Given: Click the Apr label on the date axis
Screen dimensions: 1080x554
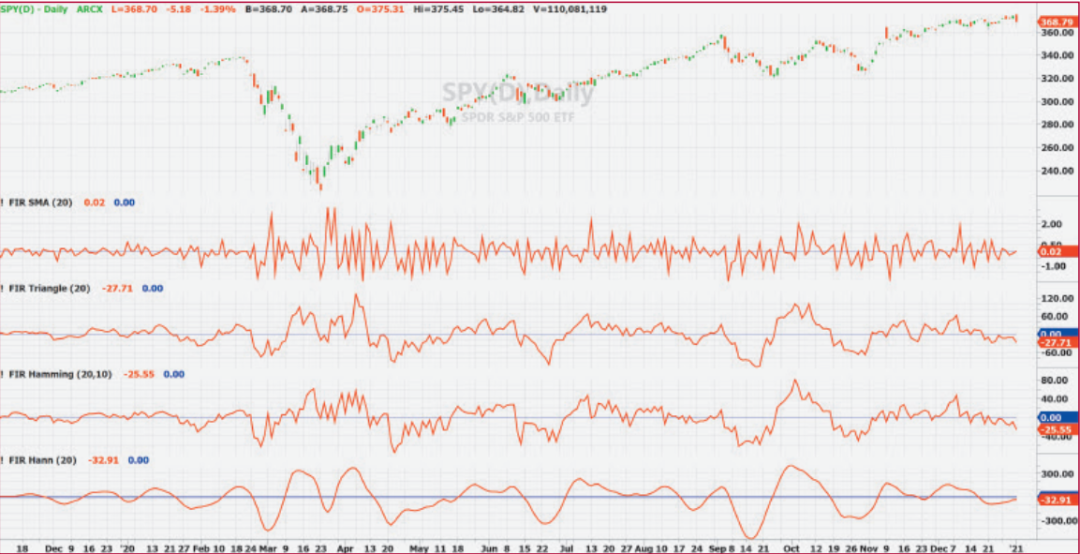Looking at the screenshot, I should pos(345,548).
